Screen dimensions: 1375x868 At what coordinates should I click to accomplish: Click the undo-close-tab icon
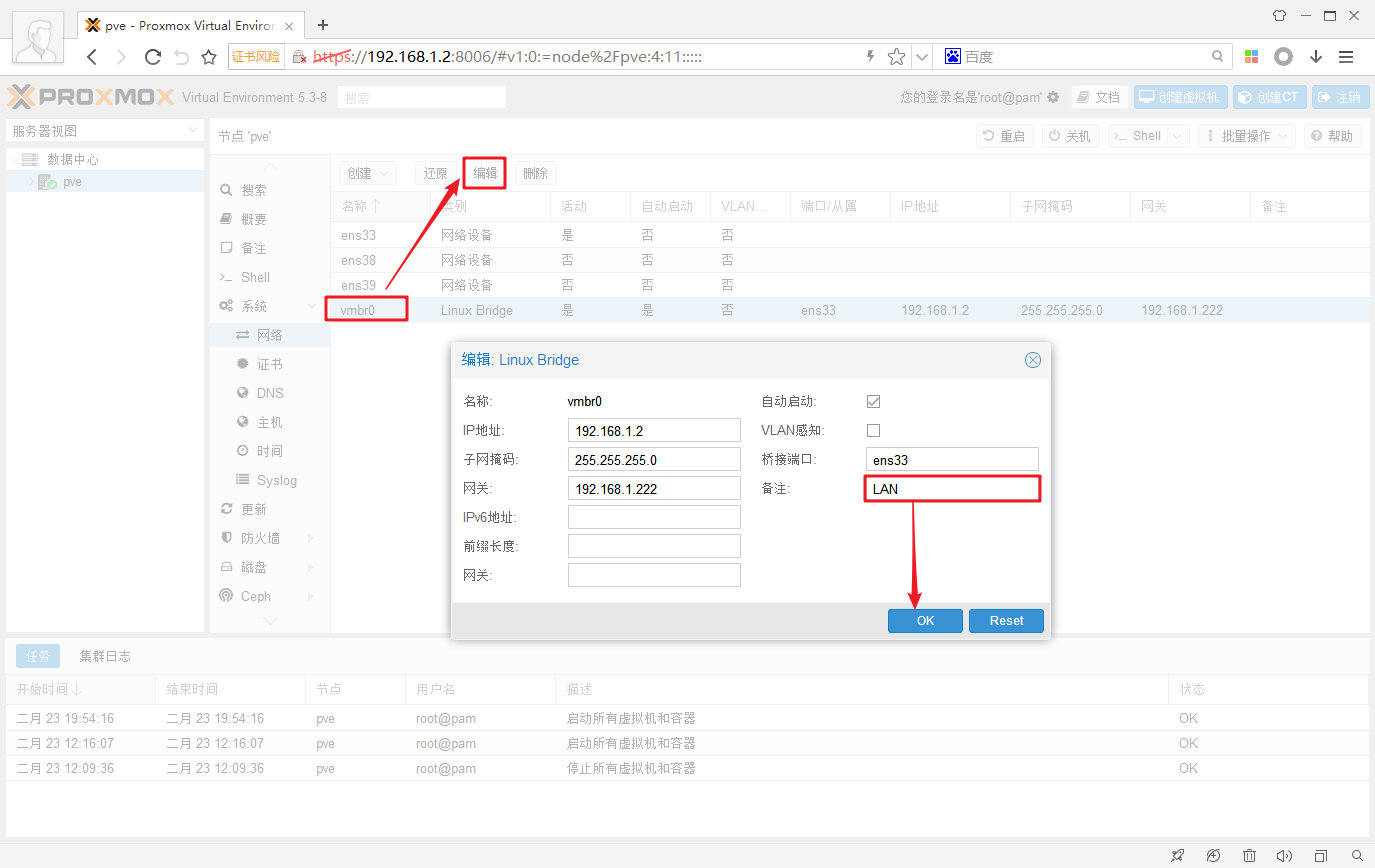[181, 57]
